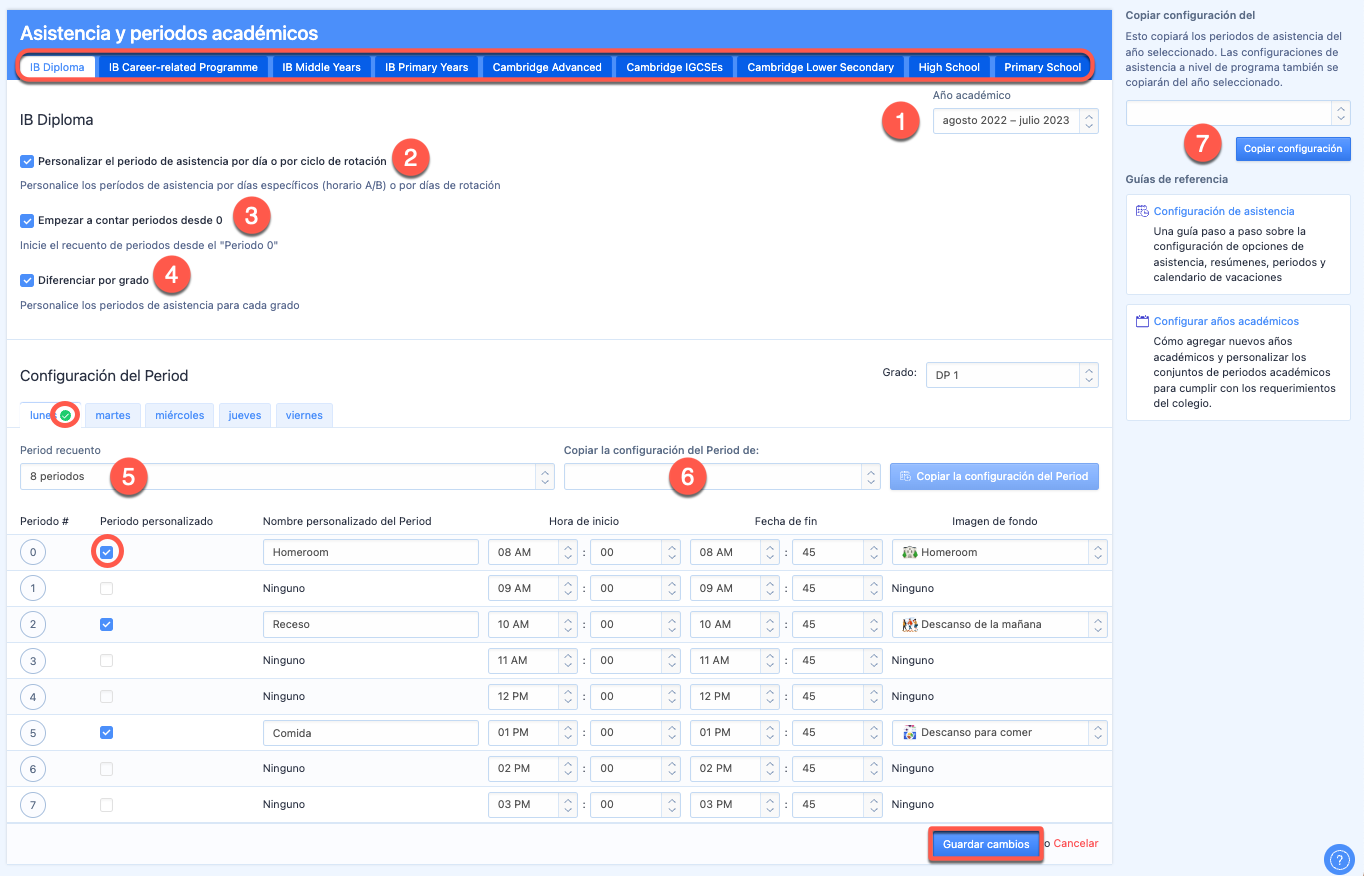
Task: Click the Receso period name field
Action: 370,624
